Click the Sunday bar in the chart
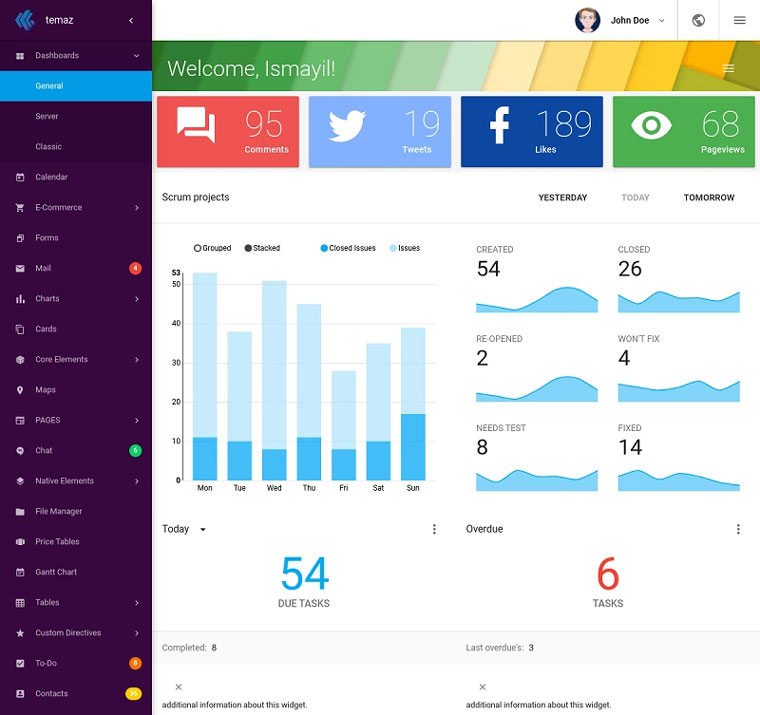Screen dimensions: 760x715 [413, 420]
